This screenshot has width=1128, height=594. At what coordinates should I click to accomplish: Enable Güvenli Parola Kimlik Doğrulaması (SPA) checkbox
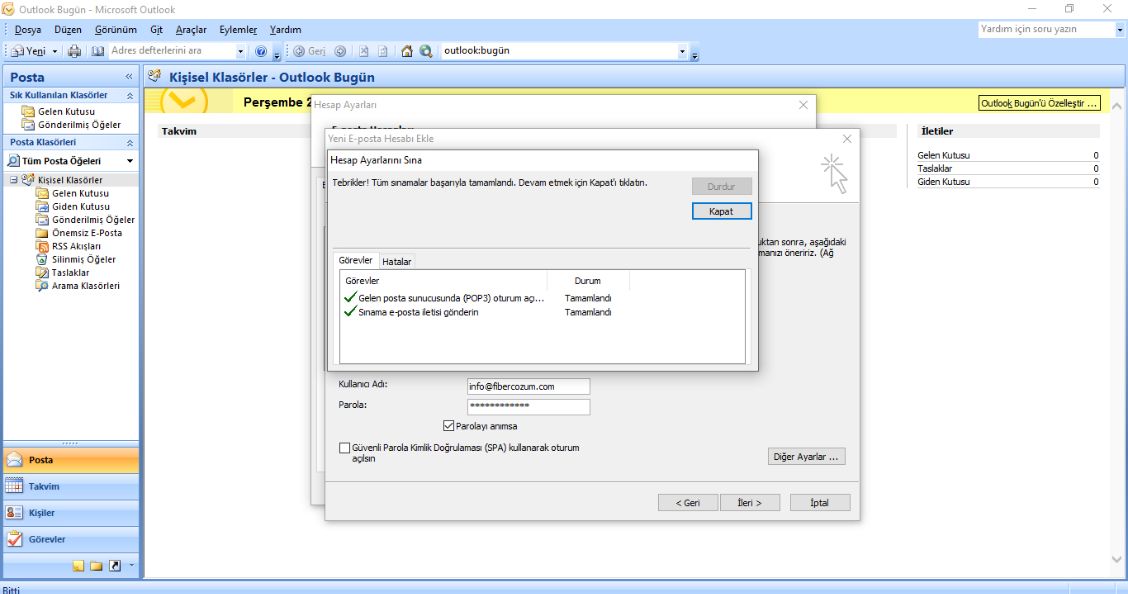[345, 448]
